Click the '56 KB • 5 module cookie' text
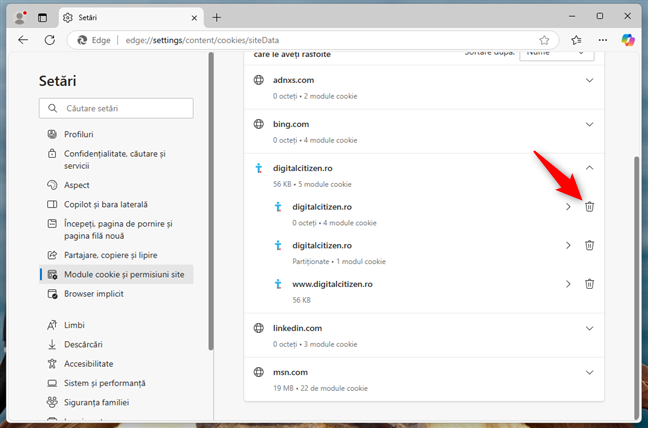The image size is (648, 428). 312,184
